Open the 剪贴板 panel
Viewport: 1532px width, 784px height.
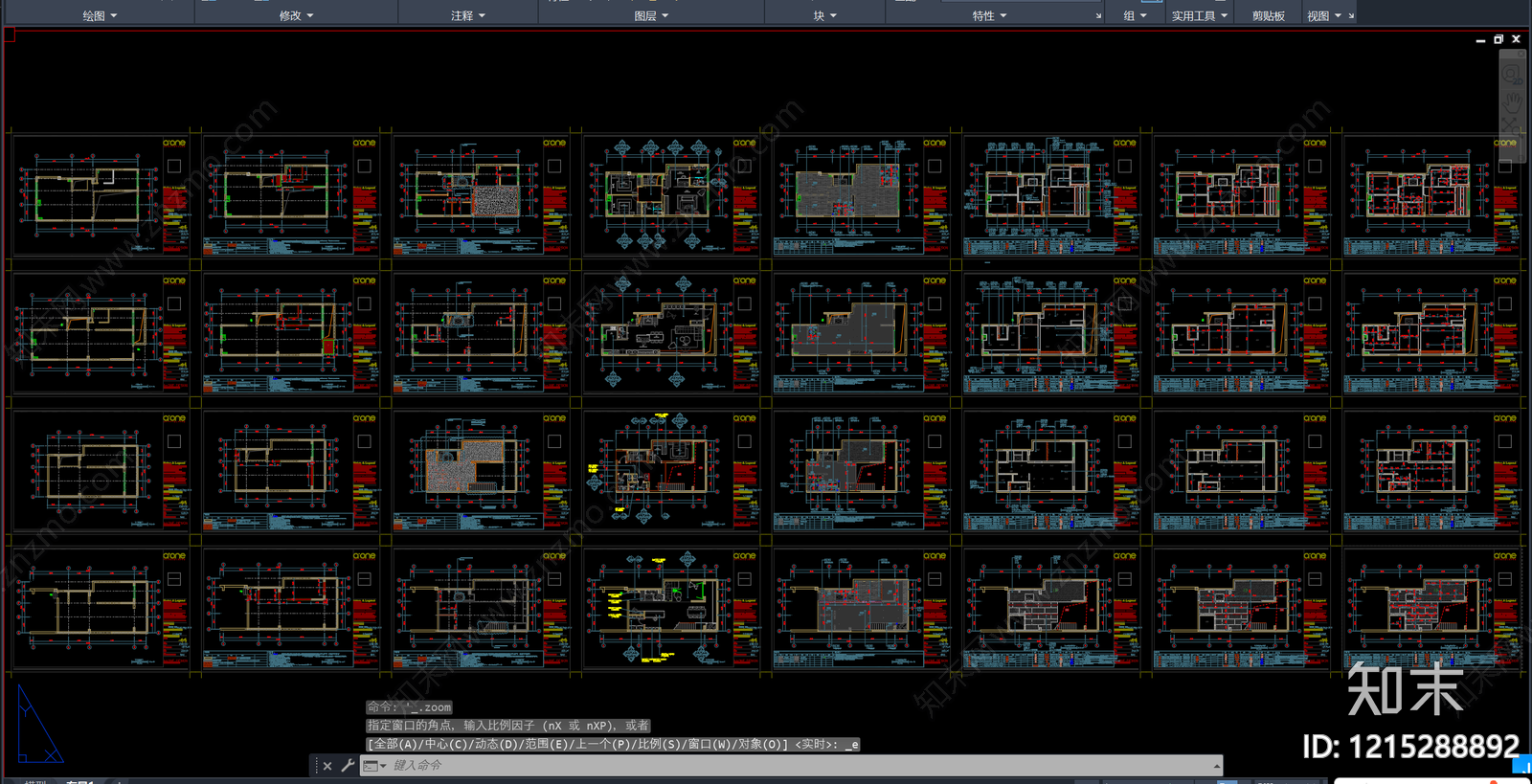[1268, 15]
